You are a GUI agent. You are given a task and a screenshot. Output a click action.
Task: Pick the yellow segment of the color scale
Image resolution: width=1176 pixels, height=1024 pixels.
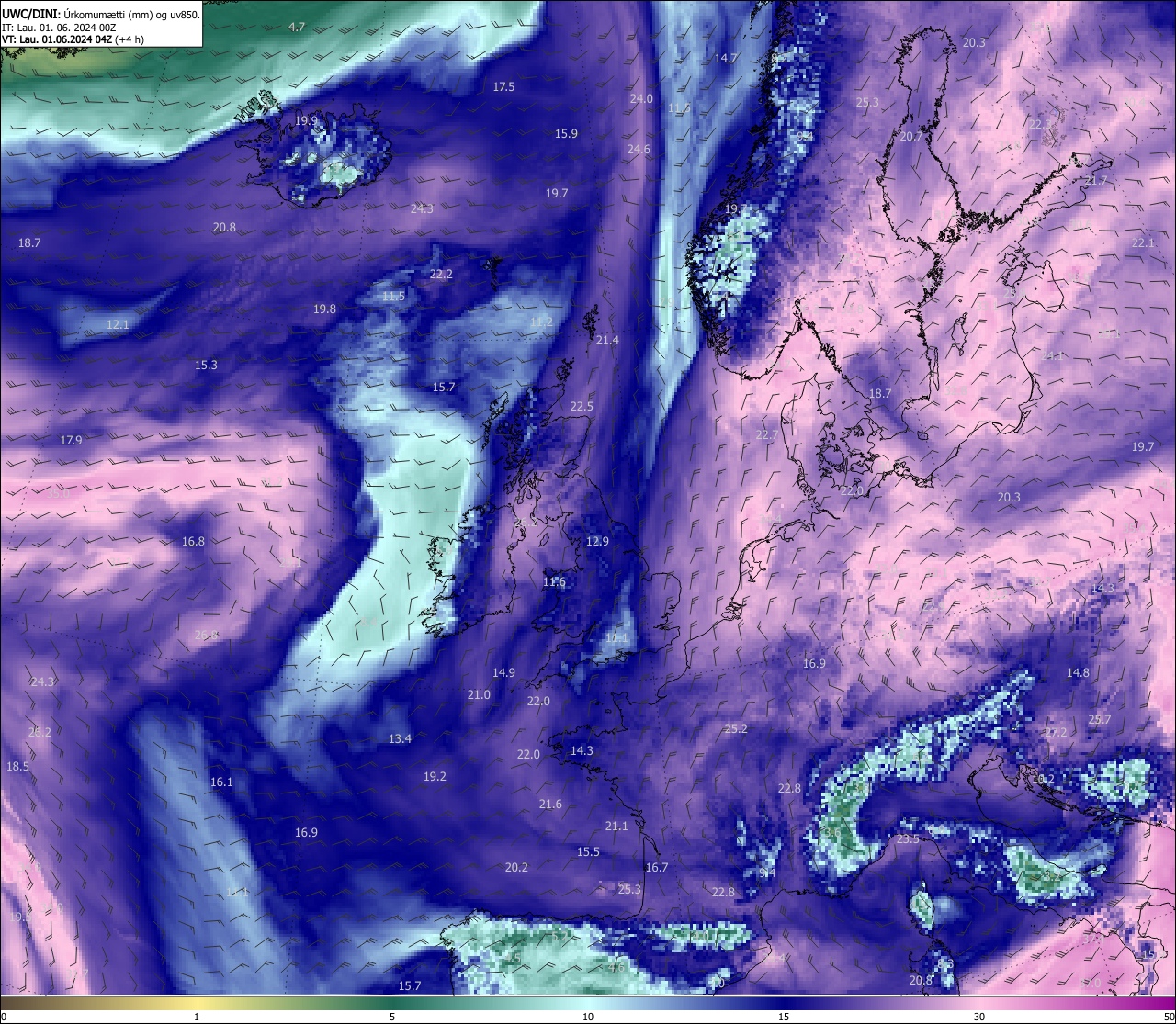click(x=198, y=1003)
